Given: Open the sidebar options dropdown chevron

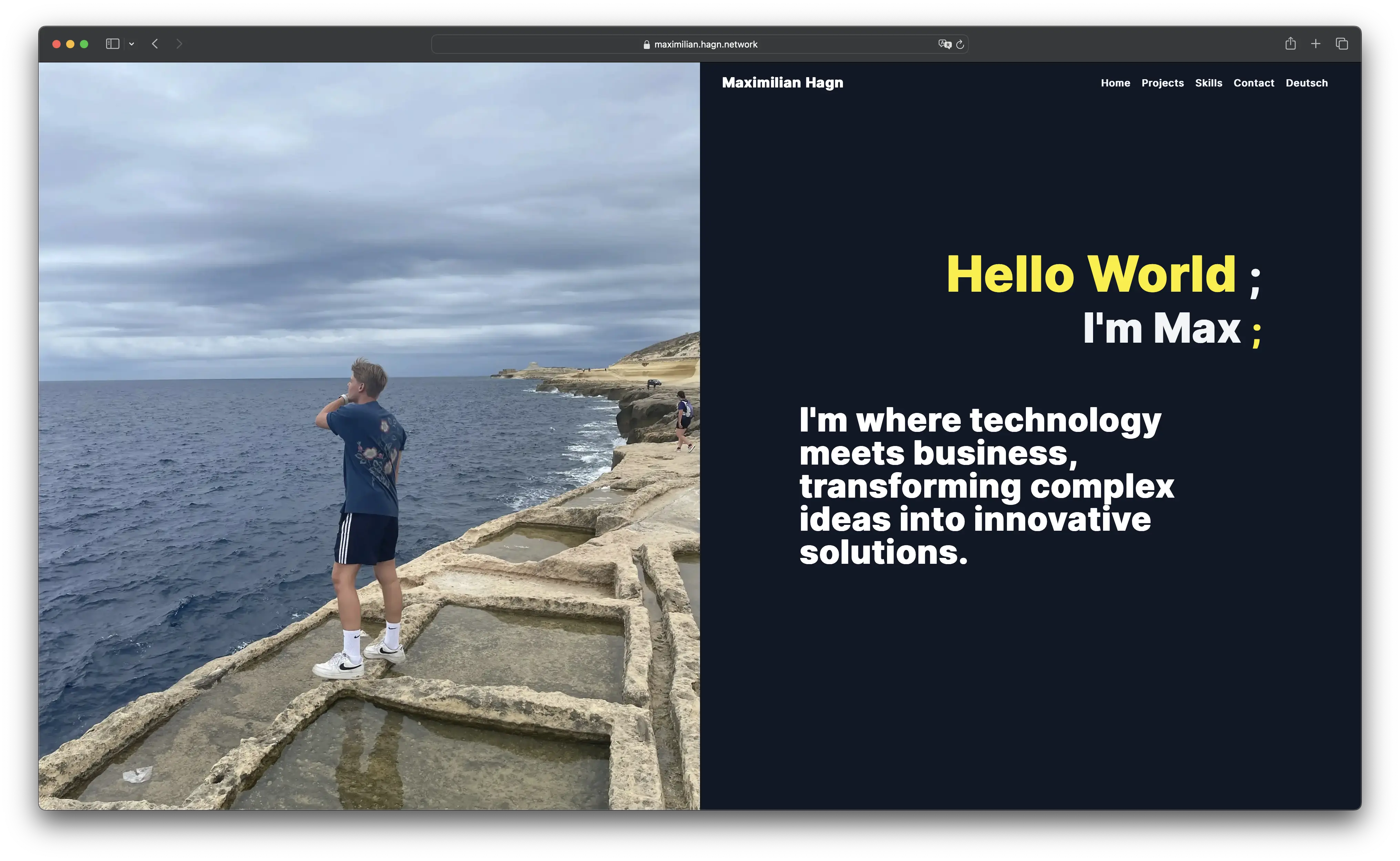Looking at the screenshot, I should click(x=132, y=44).
